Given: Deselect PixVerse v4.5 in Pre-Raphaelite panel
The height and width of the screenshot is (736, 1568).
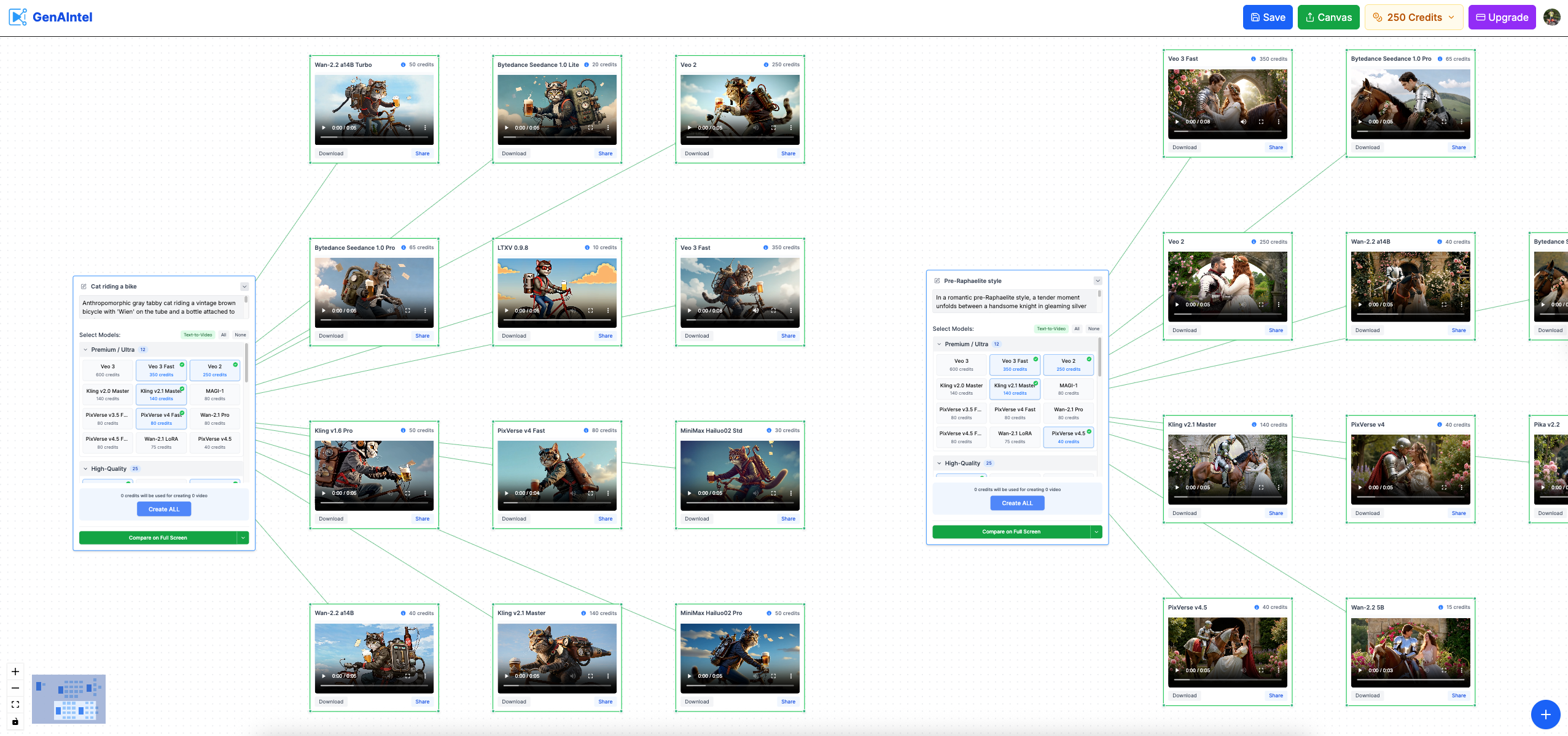Looking at the screenshot, I should 1068,437.
